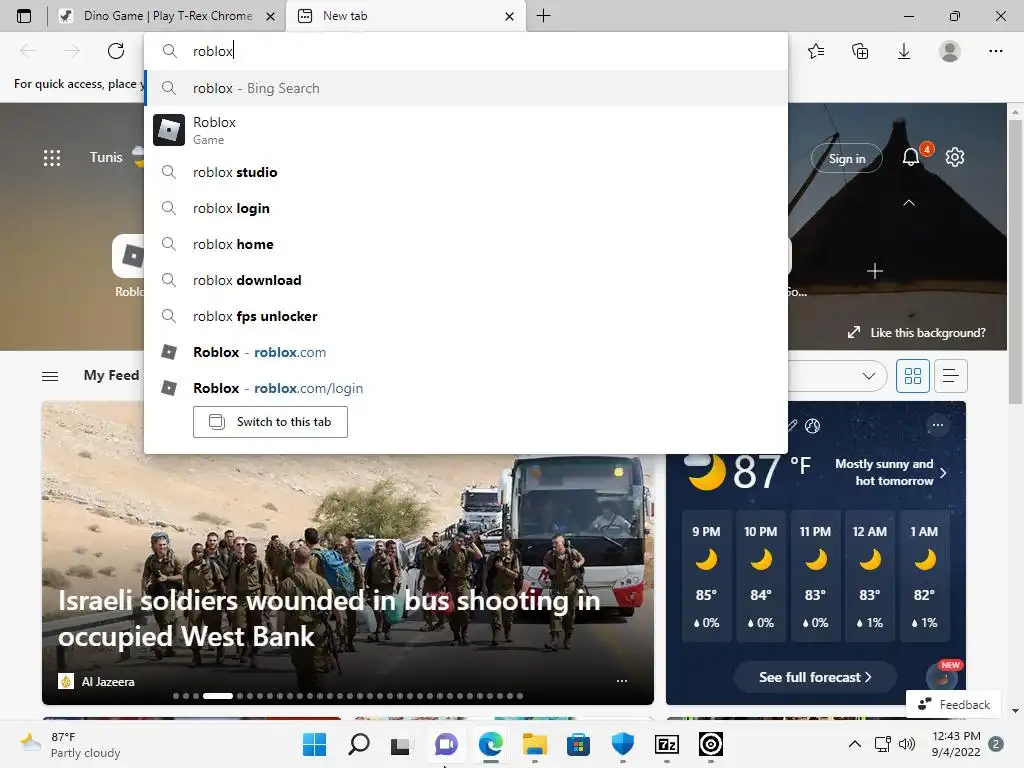Click the Feedback button
The width and height of the screenshot is (1024, 768).
point(953,705)
